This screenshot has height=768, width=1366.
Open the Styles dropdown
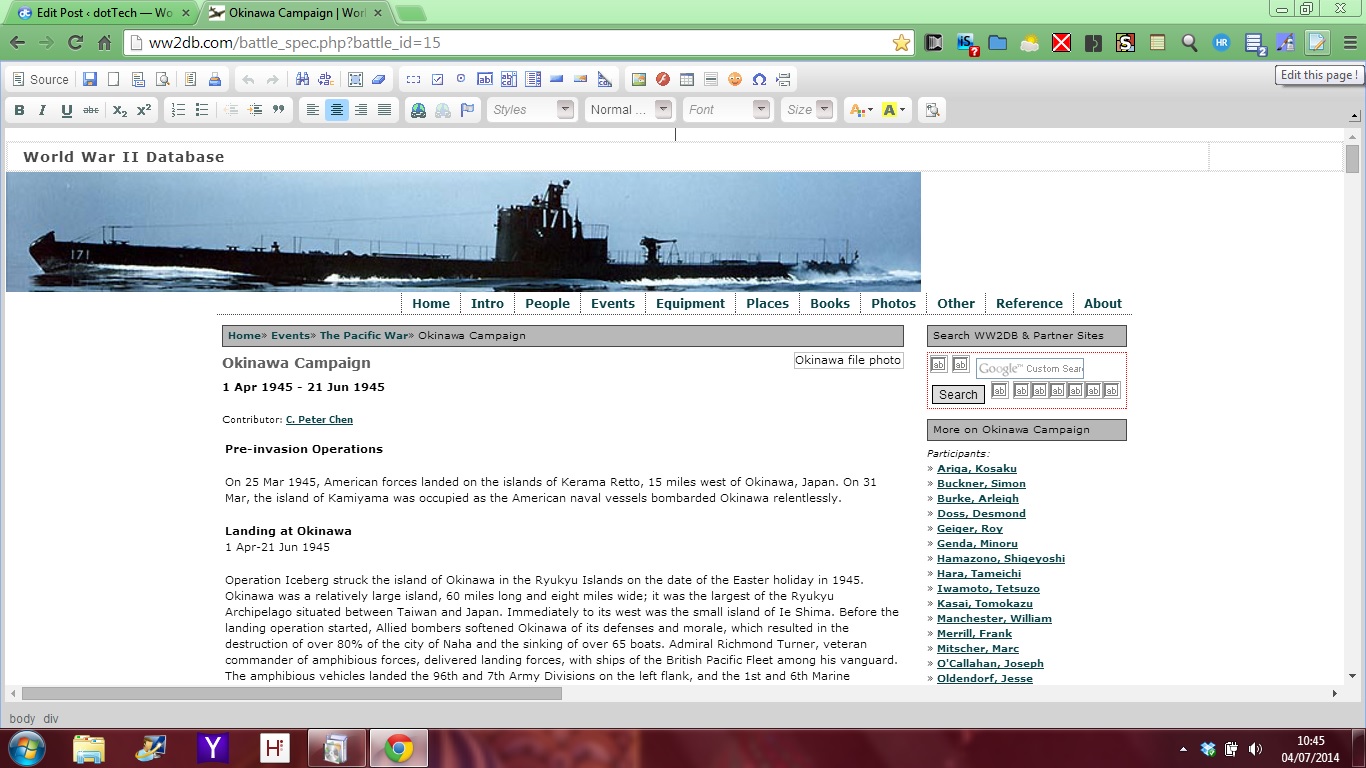point(532,110)
